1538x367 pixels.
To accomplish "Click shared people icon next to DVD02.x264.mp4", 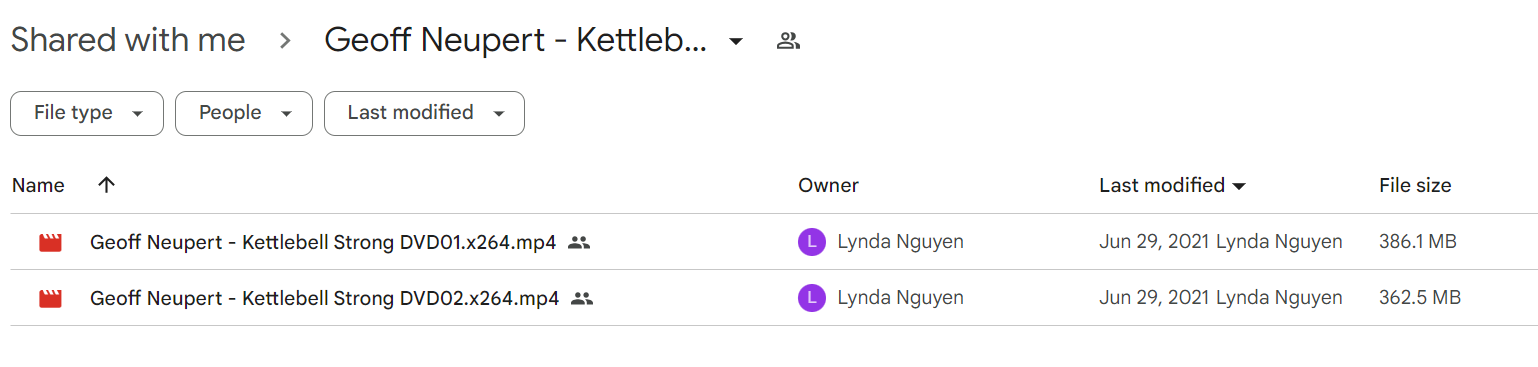I will pyautogui.click(x=582, y=298).
